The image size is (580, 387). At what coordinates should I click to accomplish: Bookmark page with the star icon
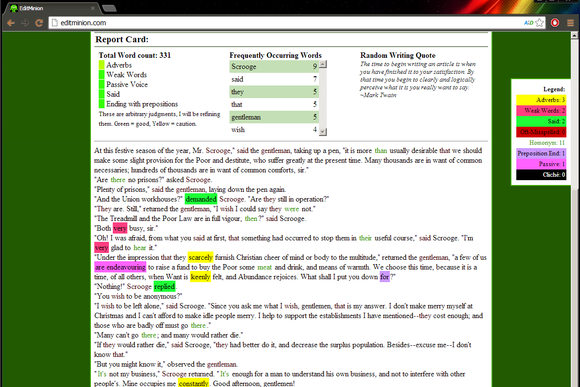(x=540, y=23)
